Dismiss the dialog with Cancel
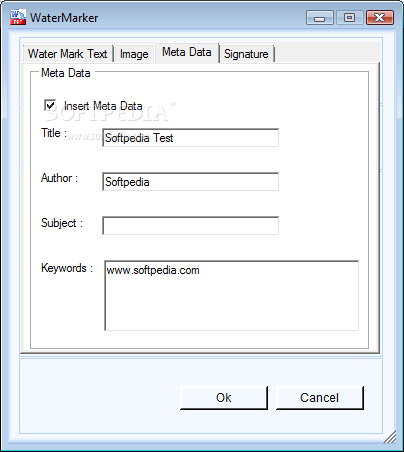 coord(319,398)
